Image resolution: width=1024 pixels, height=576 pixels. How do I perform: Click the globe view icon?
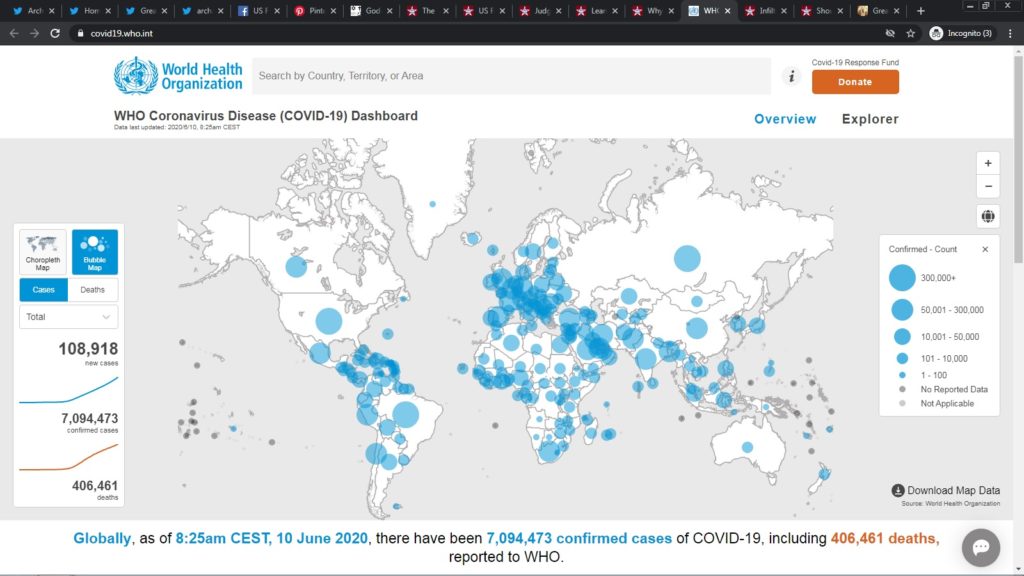coord(988,217)
